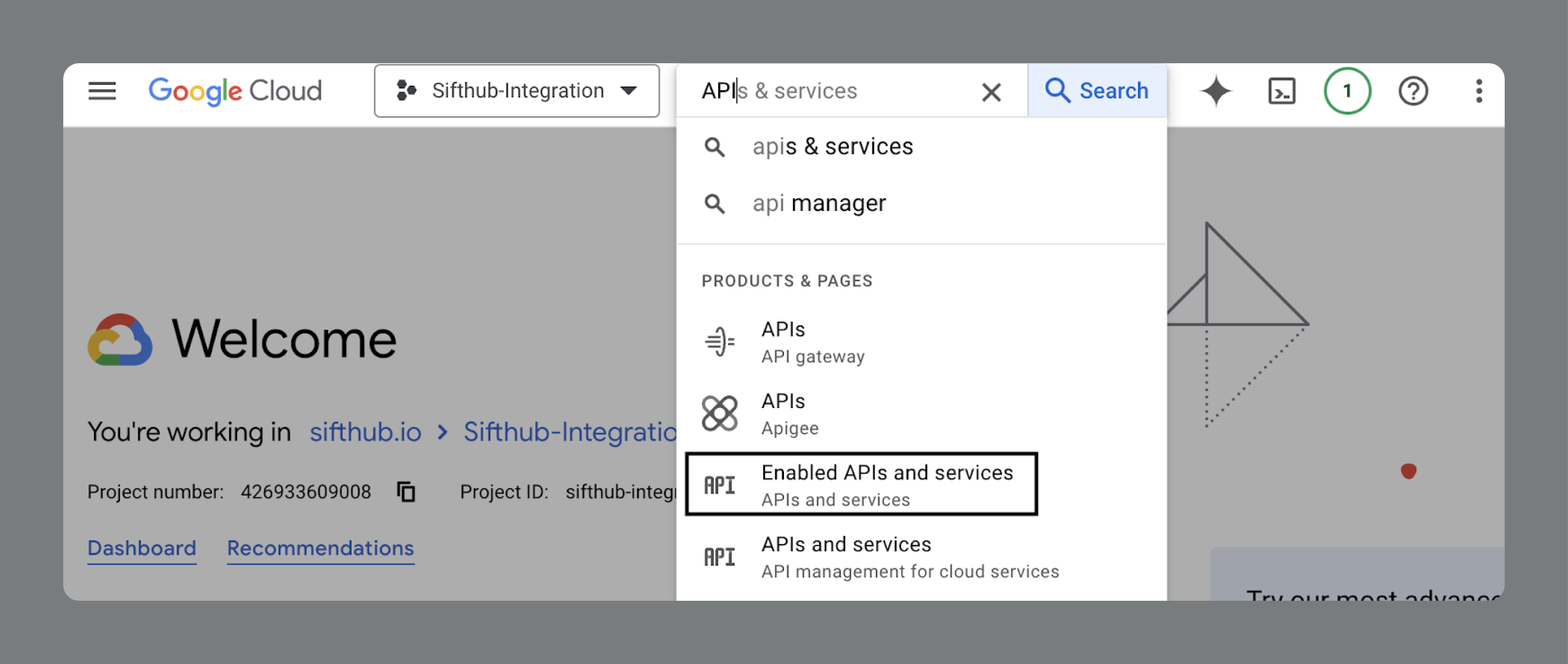This screenshot has width=1568, height=664.
Task: Expand the Sifthub-Integration project picker
Action: click(x=516, y=91)
